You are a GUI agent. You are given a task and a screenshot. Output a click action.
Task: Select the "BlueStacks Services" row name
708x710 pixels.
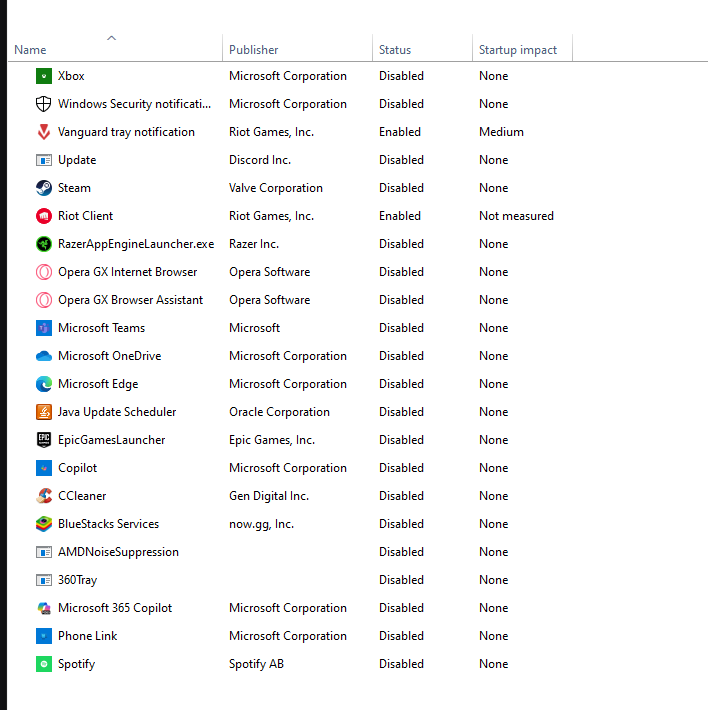coord(109,524)
